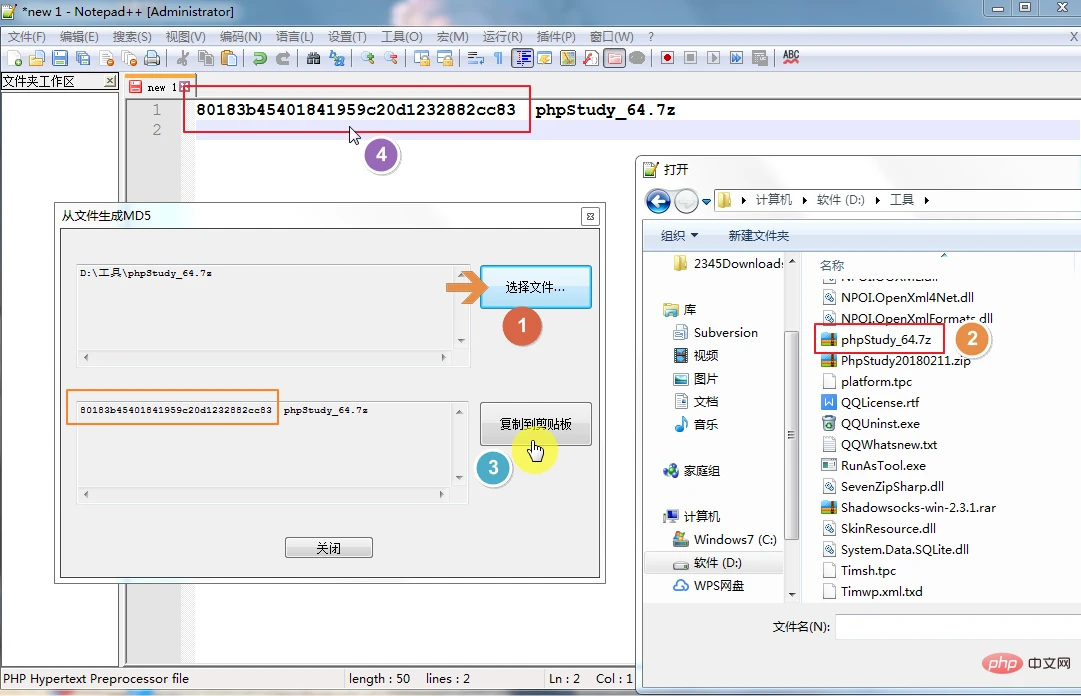Undo the last edit via toolbar

pyautogui.click(x=259, y=58)
